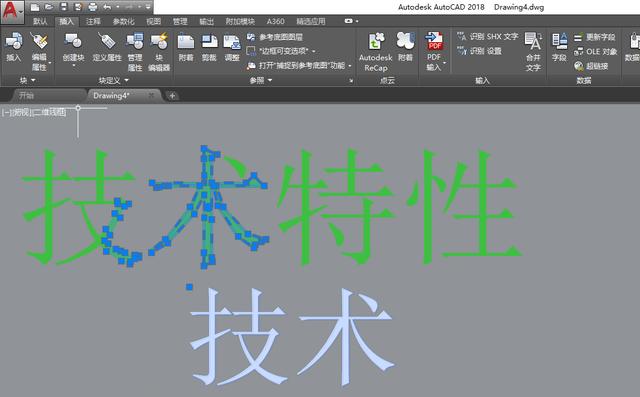The height and width of the screenshot is (397, 640).
Task: Switch to the 插入 ribbon tab
Action: (66, 21)
